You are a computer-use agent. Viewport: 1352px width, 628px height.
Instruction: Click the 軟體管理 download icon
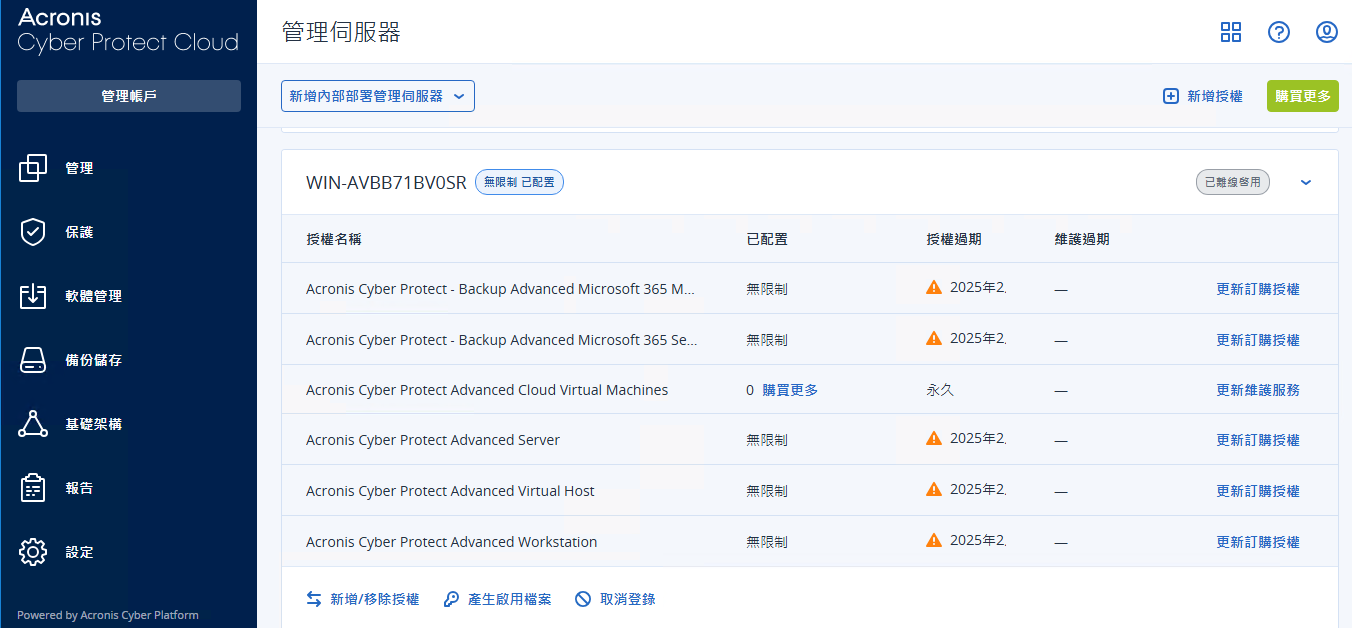click(33, 296)
